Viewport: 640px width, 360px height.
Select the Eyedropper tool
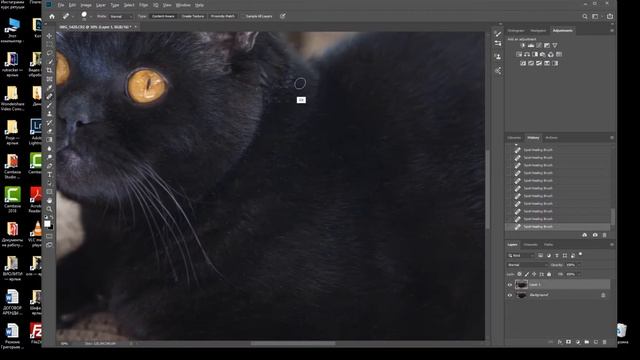tap(49, 88)
